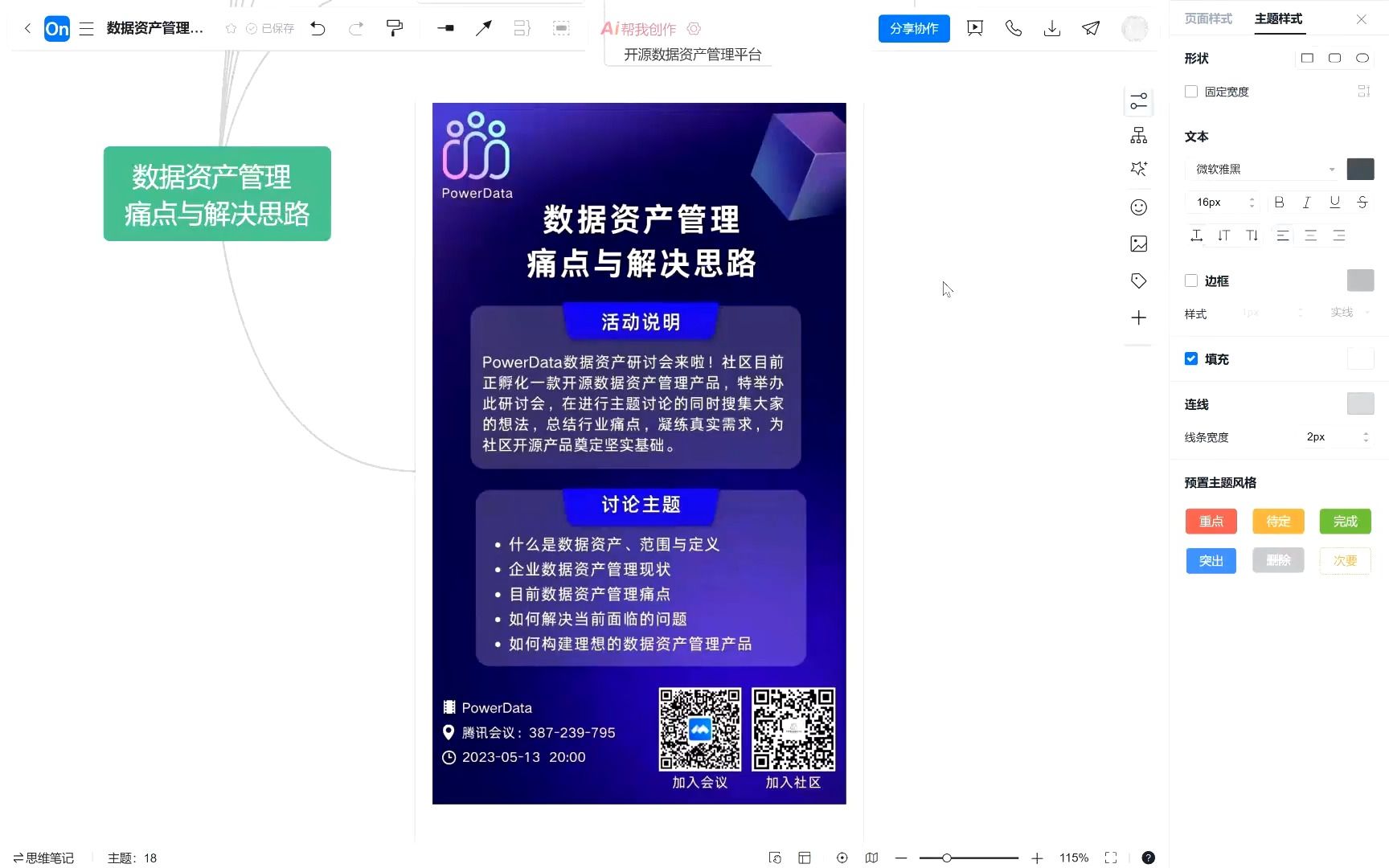Open help with the question mark icon
Viewport: 1389px width, 868px height.
pyautogui.click(x=1148, y=858)
